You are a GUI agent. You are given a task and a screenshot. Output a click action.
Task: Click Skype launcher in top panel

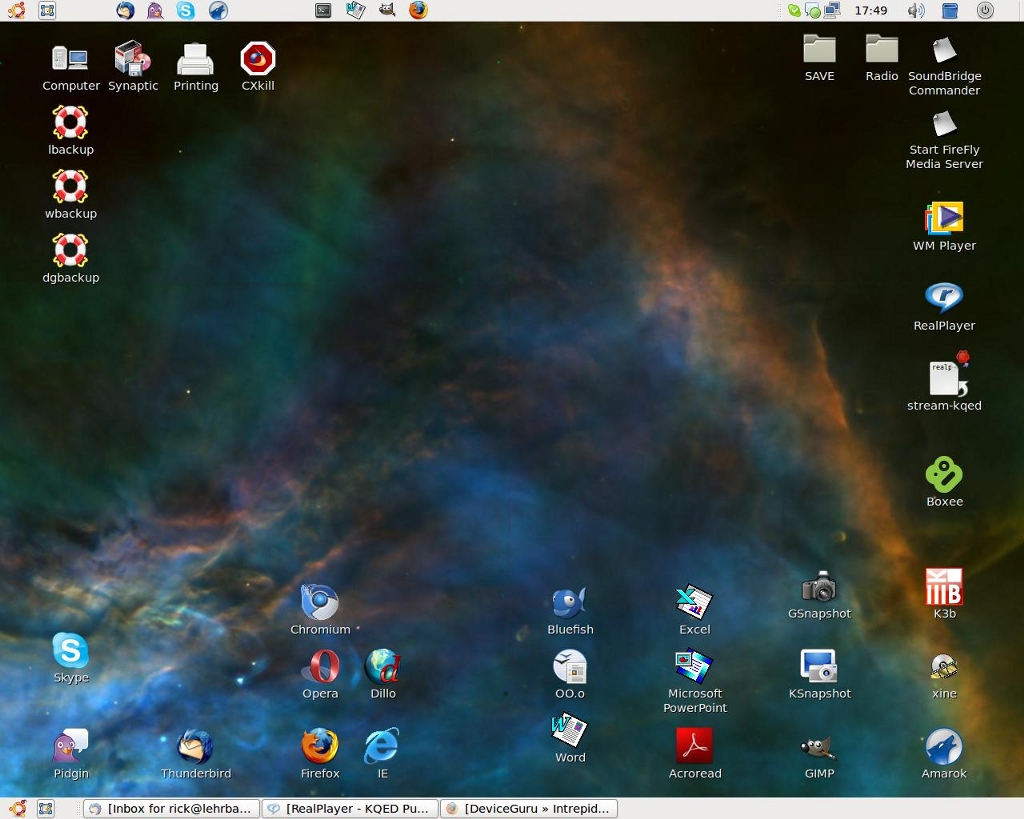click(186, 10)
